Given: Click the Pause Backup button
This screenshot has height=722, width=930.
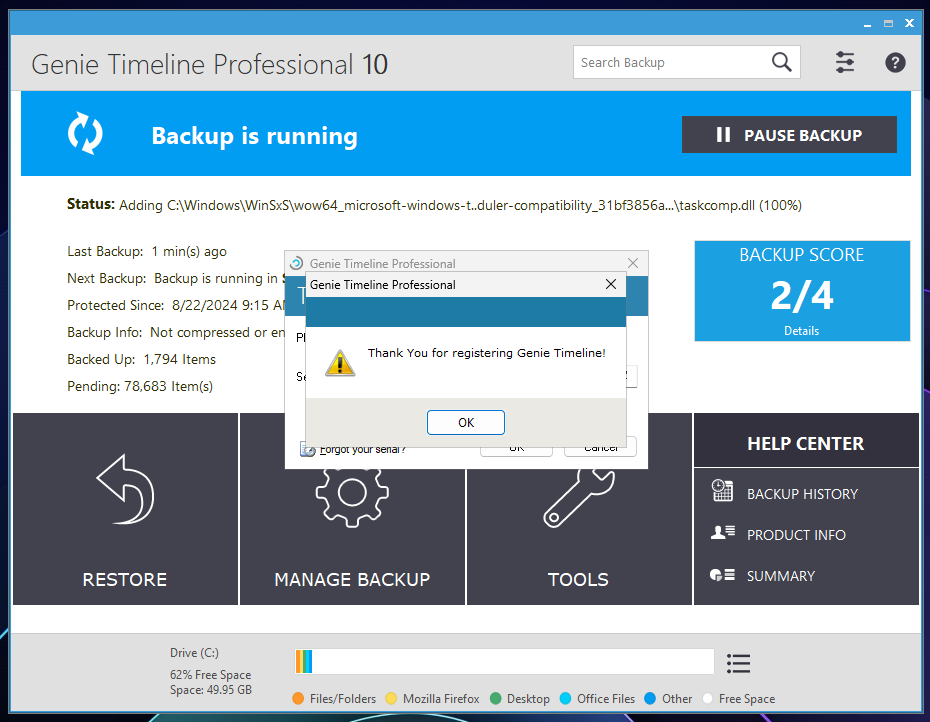Looking at the screenshot, I should [x=789, y=135].
